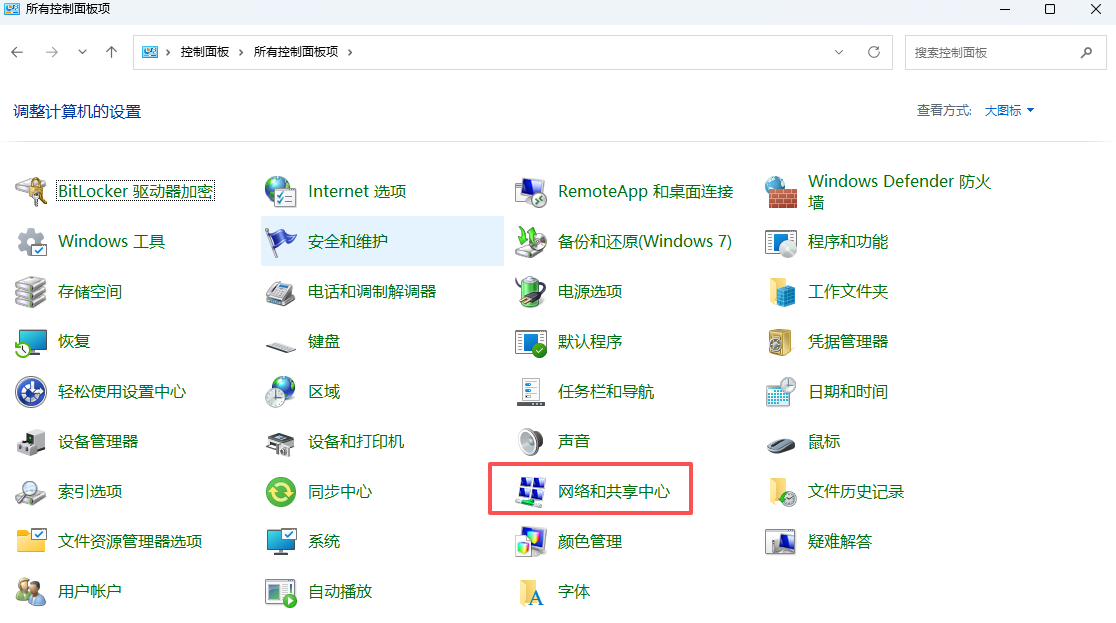
Task: Click the 程序和功能 link
Action: click(x=847, y=241)
